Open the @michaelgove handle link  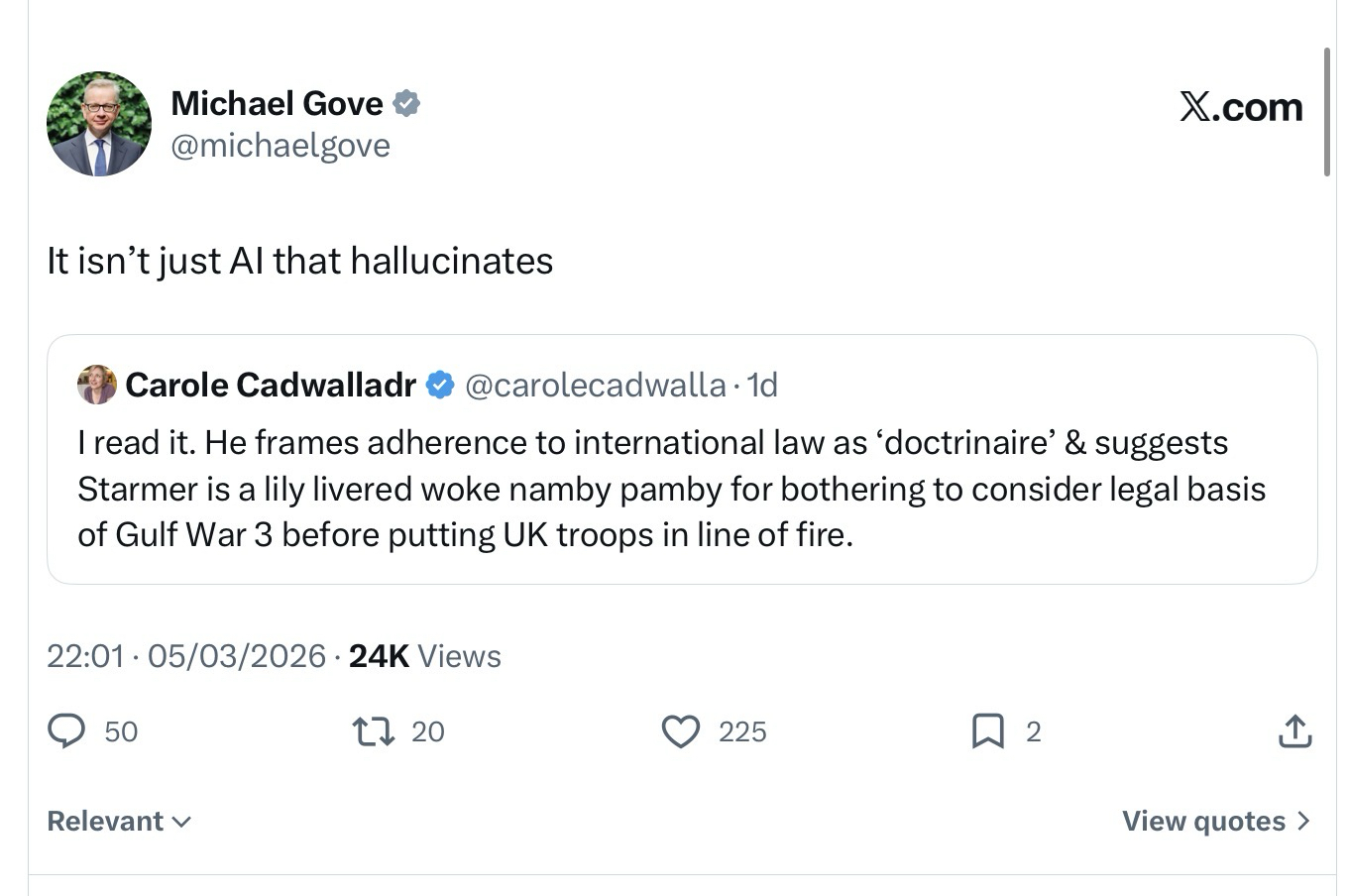[x=281, y=146]
